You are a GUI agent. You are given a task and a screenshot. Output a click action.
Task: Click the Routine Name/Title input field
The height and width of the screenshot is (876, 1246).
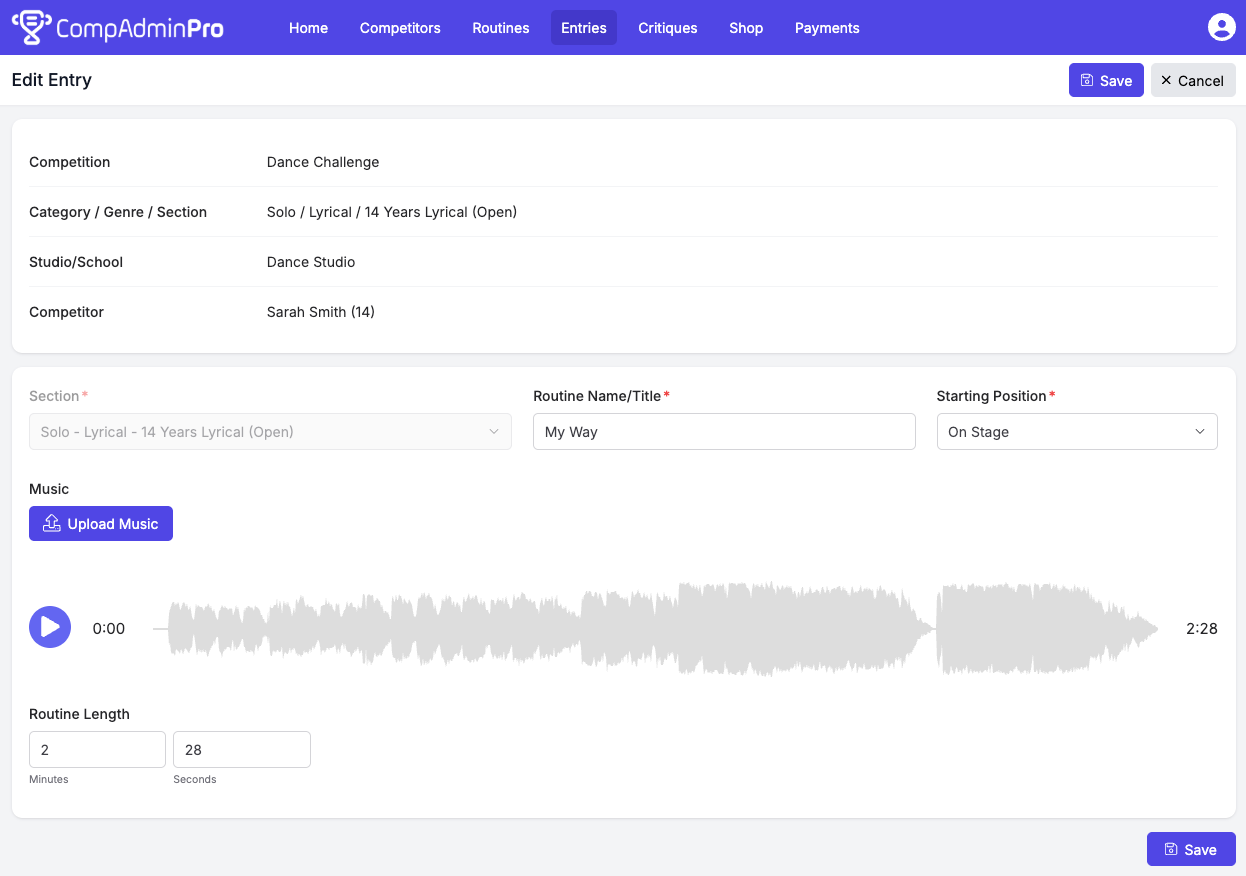[724, 432]
